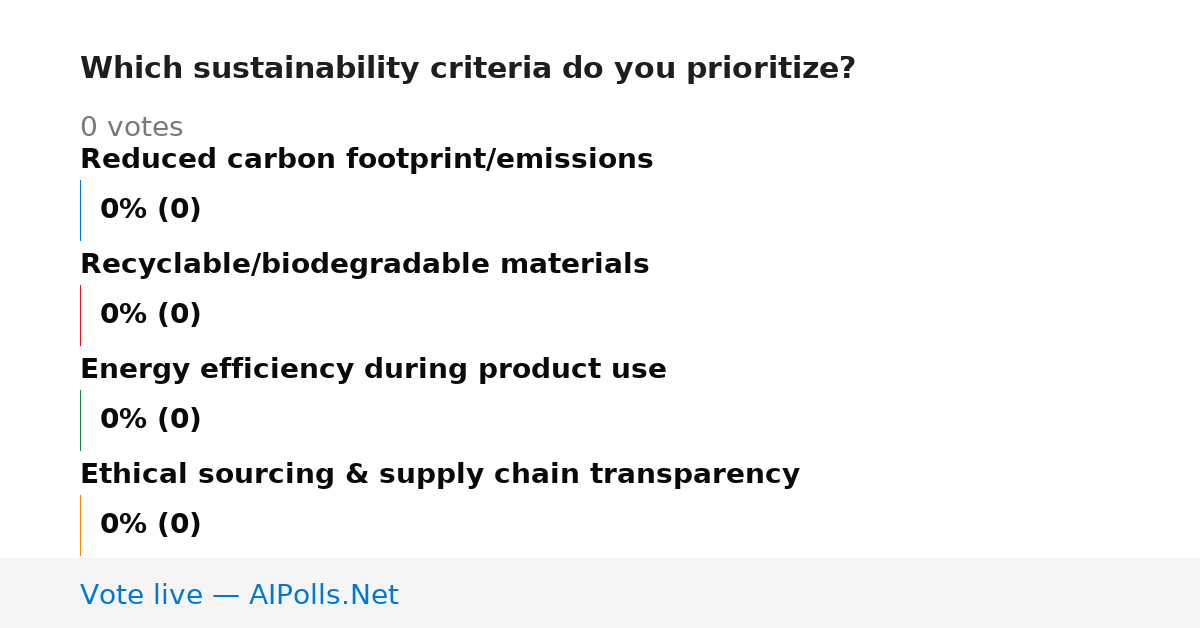
Task: Click 0% (0) result under energy efficiency
Action: click(x=150, y=420)
